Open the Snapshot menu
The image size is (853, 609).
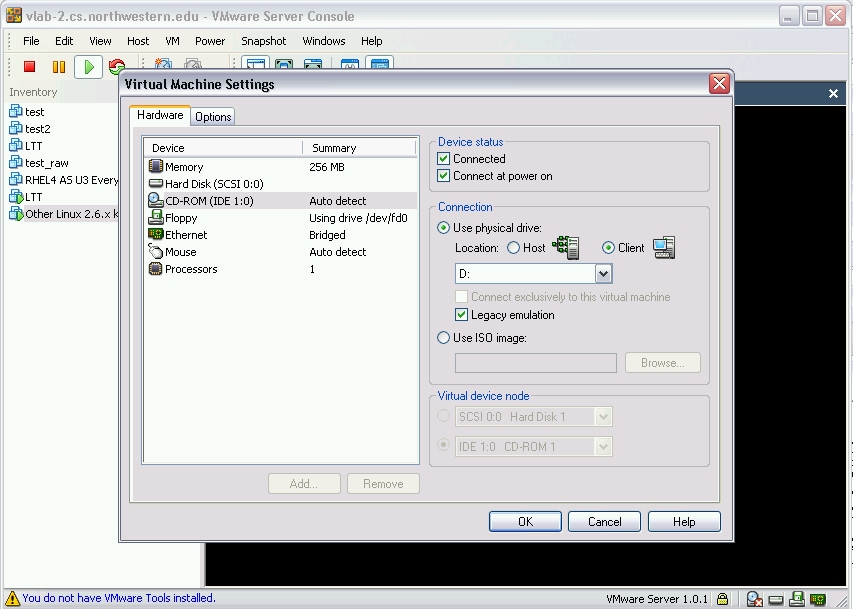pyautogui.click(x=263, y=41)
